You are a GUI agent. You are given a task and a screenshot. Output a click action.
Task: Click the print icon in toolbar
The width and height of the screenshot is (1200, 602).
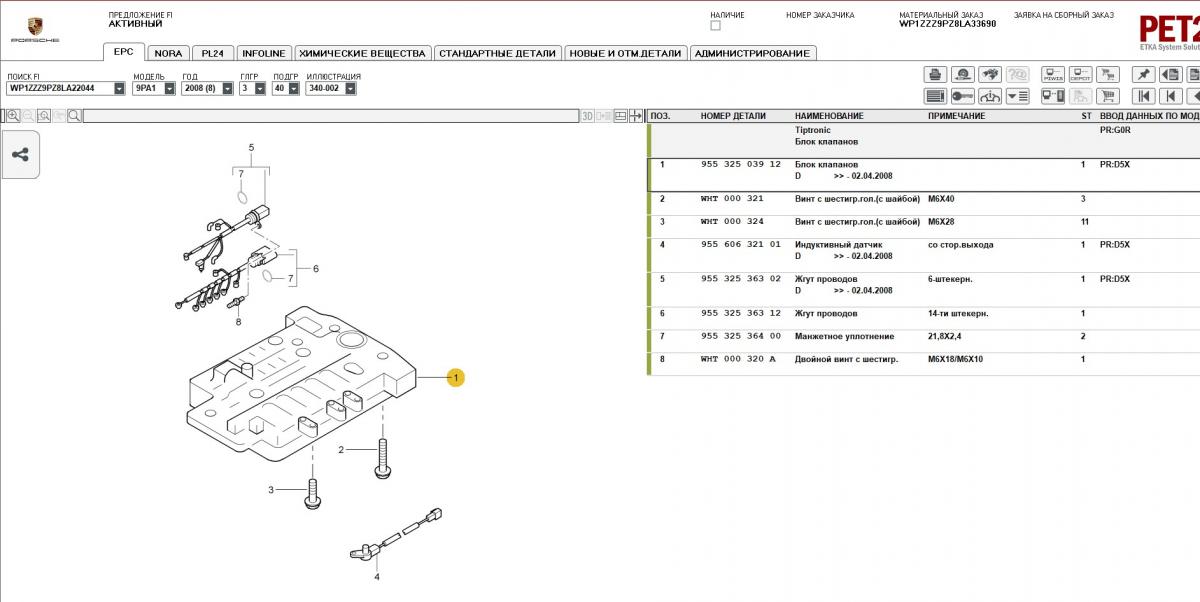(x=935, y=74)
